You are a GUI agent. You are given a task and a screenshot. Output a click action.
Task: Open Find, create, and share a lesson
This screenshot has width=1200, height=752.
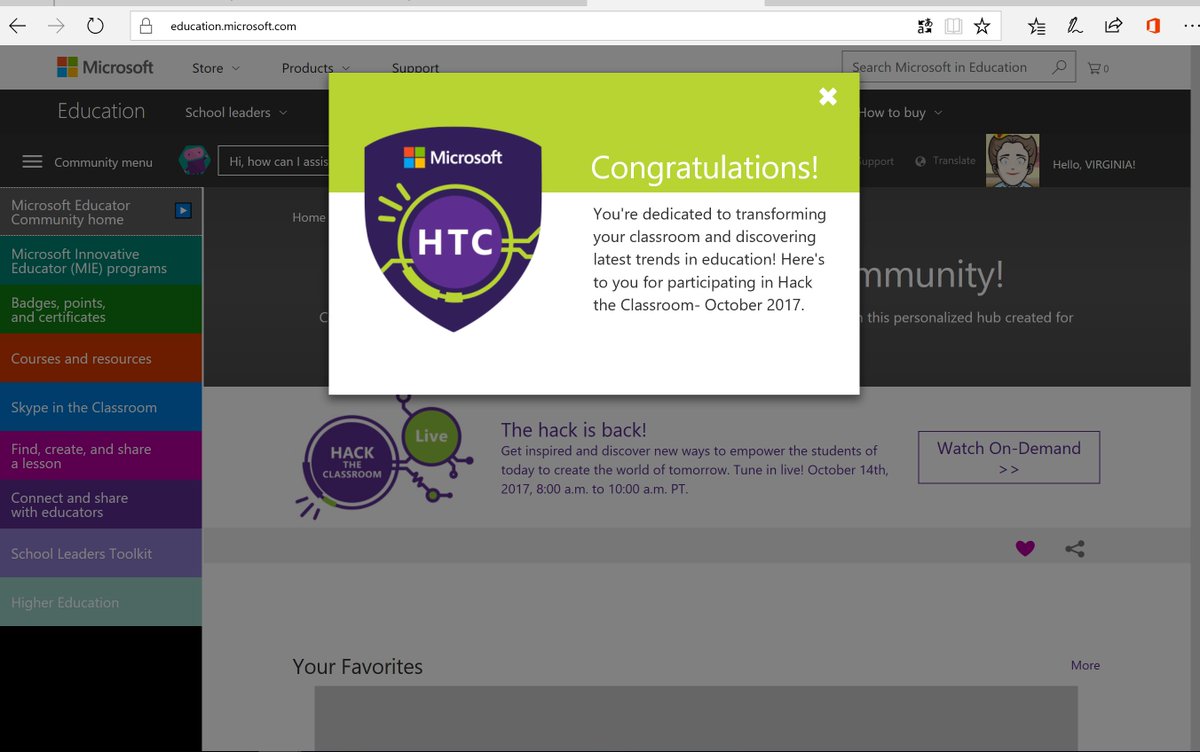(x=101, y=456)
